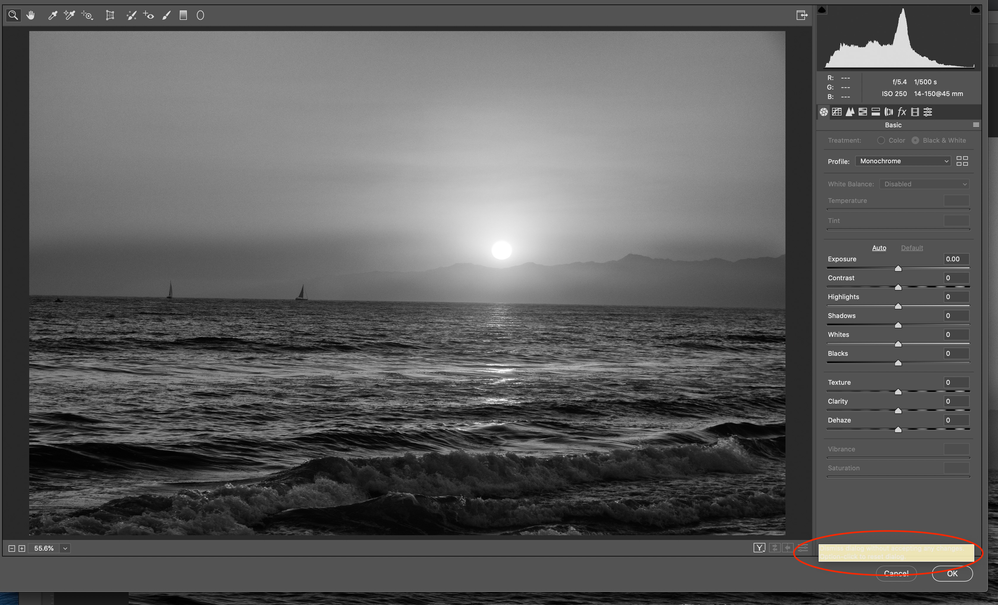Screen dimensions: 998x605
Task: Cycle the before/after view Y button
Action: pyautogui.click(x=759, y=548)
